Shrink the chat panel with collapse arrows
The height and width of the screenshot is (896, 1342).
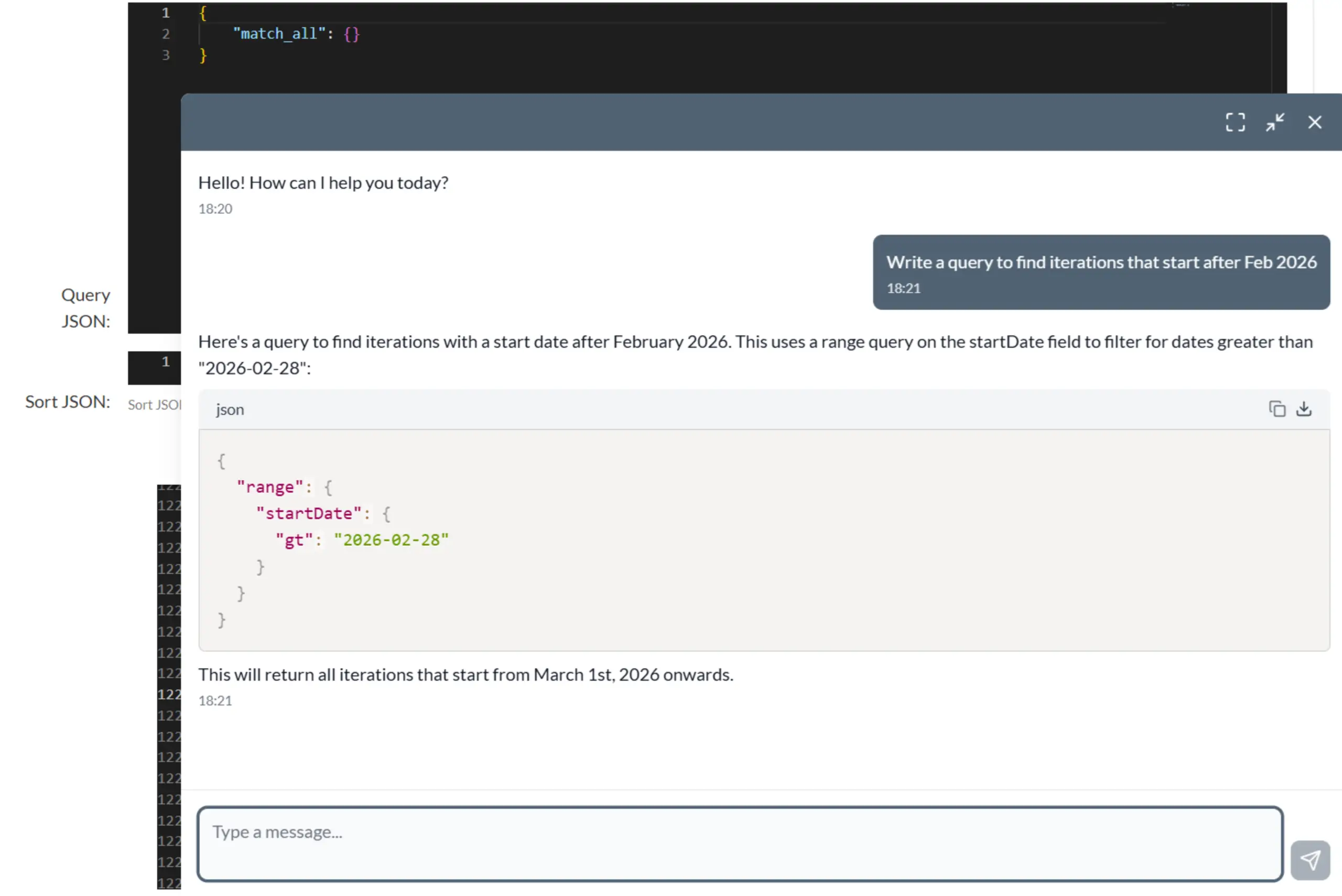click(x=1274, y=122)
